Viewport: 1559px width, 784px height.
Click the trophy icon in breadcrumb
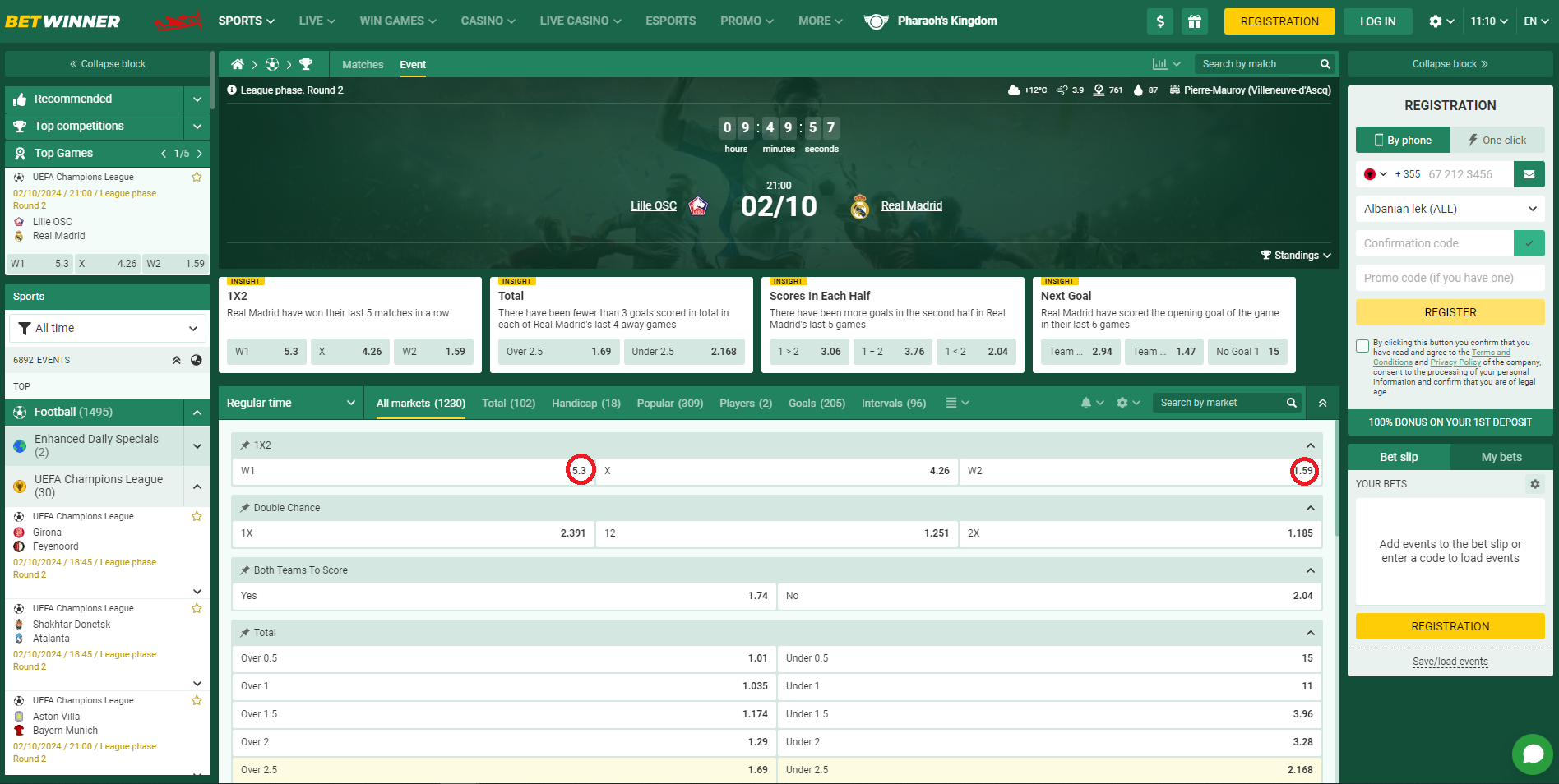(306, 64)
